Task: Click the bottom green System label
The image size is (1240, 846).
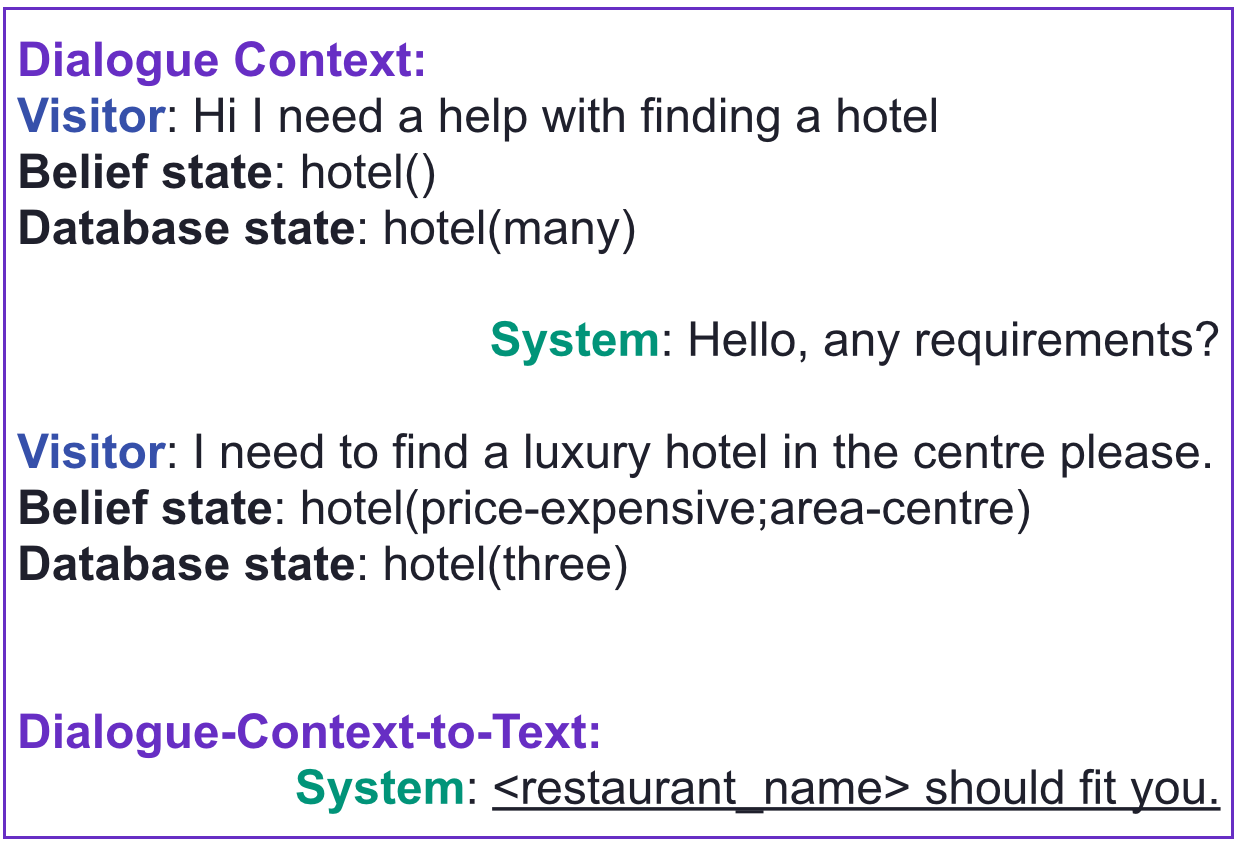Action: (x=379, y=790)
